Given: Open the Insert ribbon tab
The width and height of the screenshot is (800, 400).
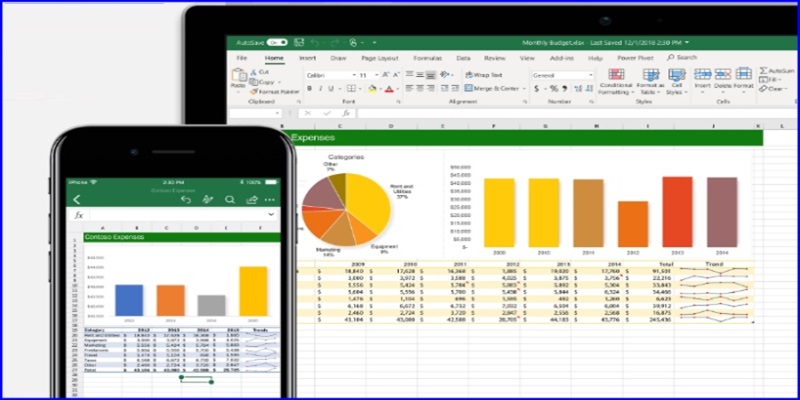Looking at the screenshot, I should click(x=308, y=58).
